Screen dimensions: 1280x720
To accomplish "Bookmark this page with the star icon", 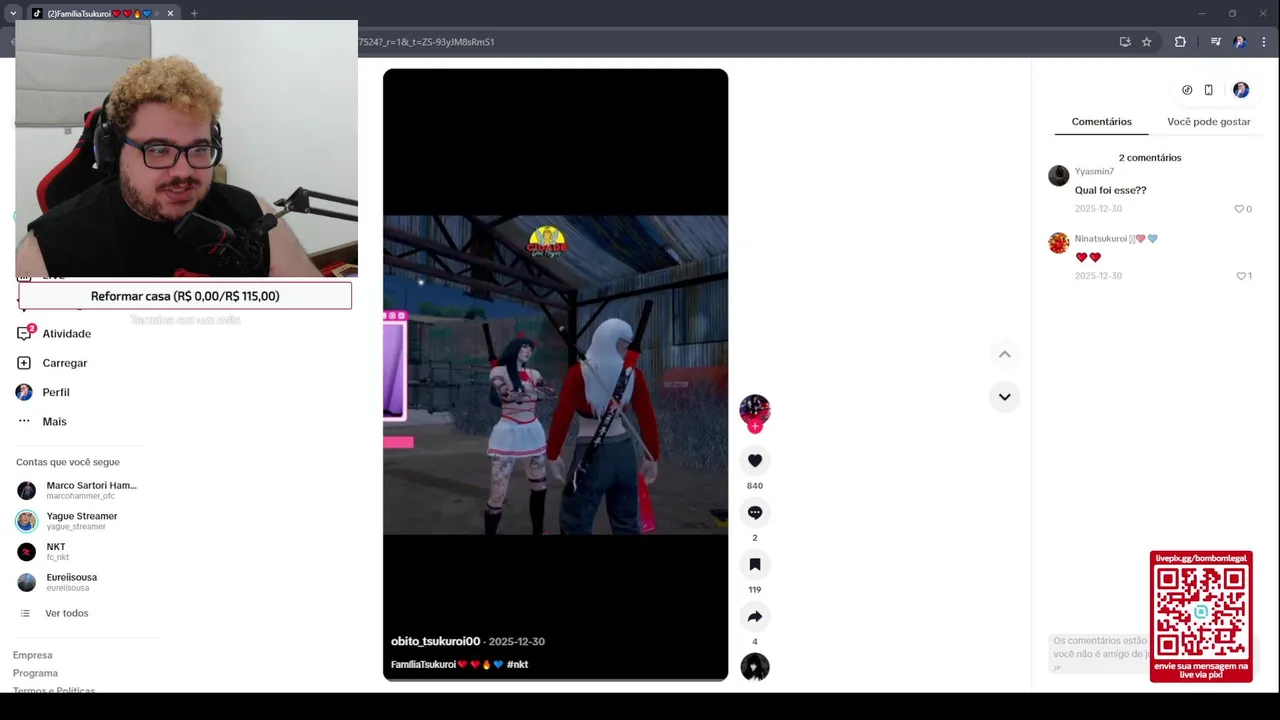I will point(1147,42).
